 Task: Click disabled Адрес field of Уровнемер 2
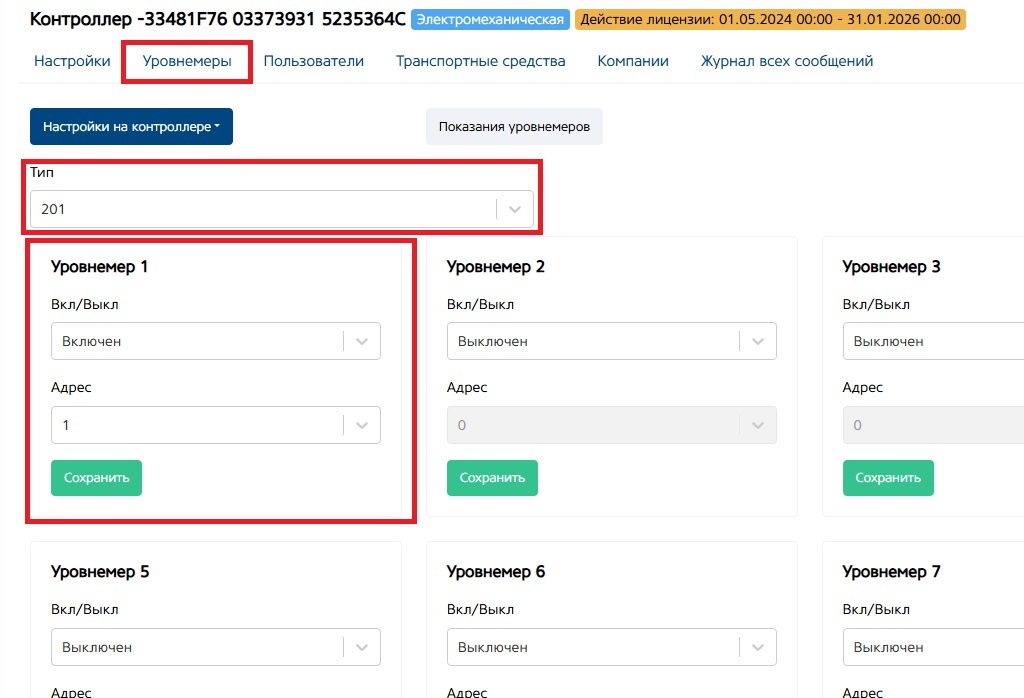coord(611,425)
